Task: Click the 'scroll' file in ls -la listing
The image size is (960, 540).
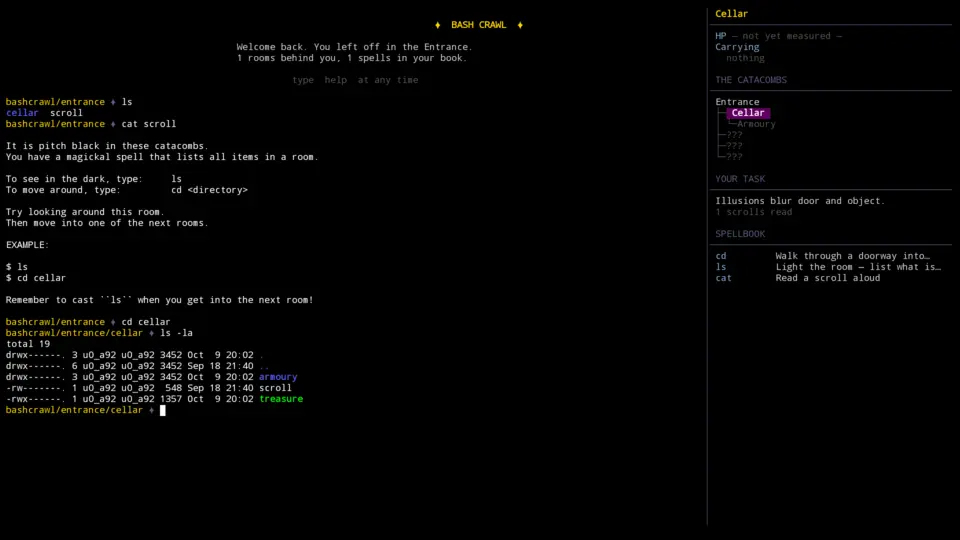Action: pyautogui.click(x=275, y=388)
